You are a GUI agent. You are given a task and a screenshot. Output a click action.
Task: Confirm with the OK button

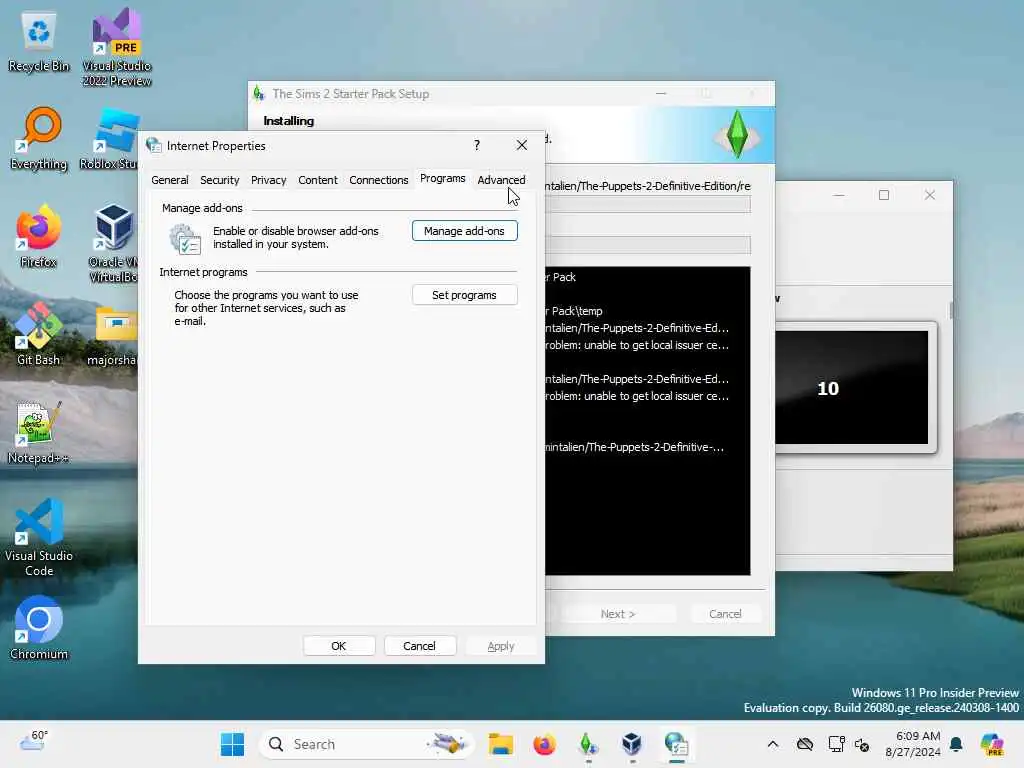[339, 646]
